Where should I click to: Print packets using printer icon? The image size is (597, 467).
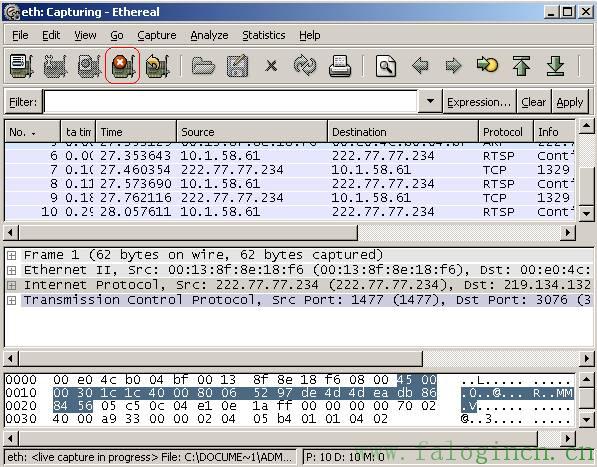point(340,65)
